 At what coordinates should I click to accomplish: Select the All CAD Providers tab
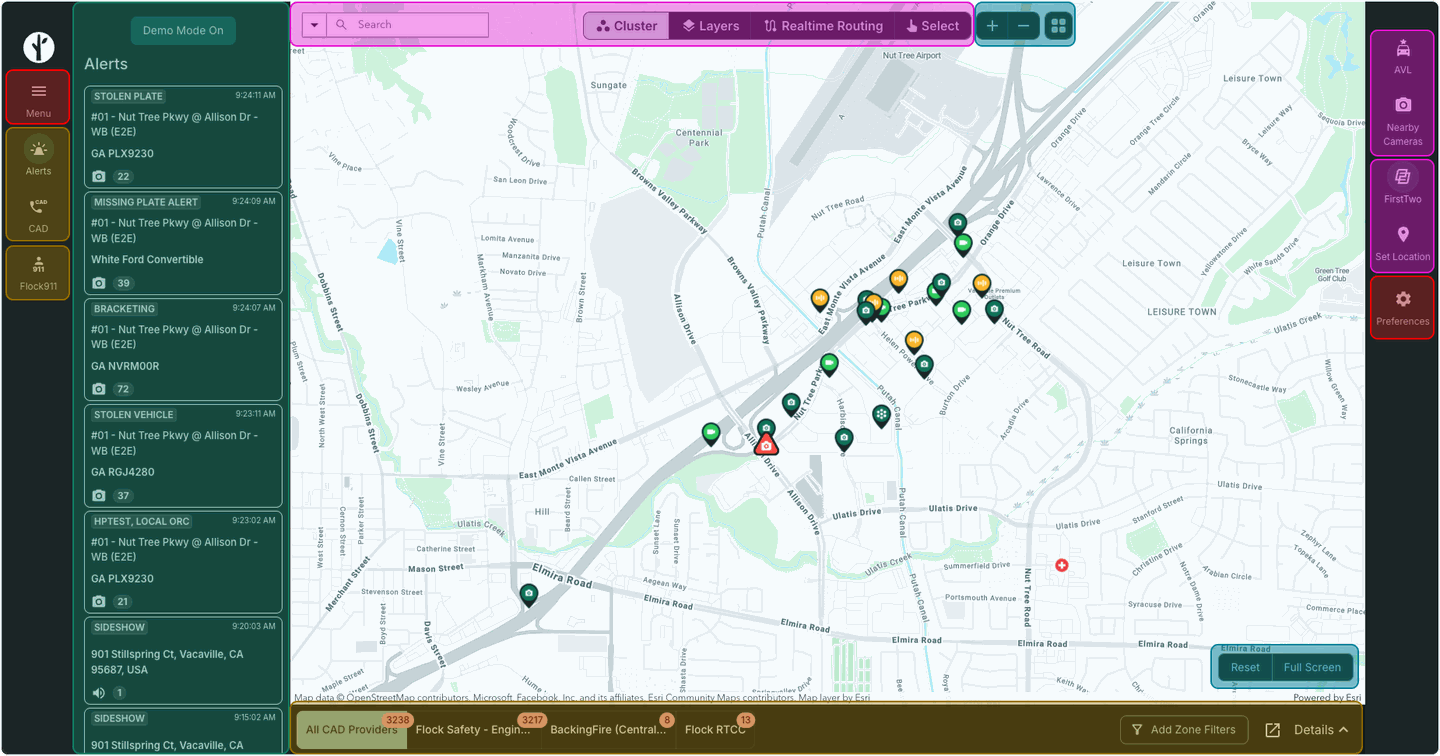352,730
